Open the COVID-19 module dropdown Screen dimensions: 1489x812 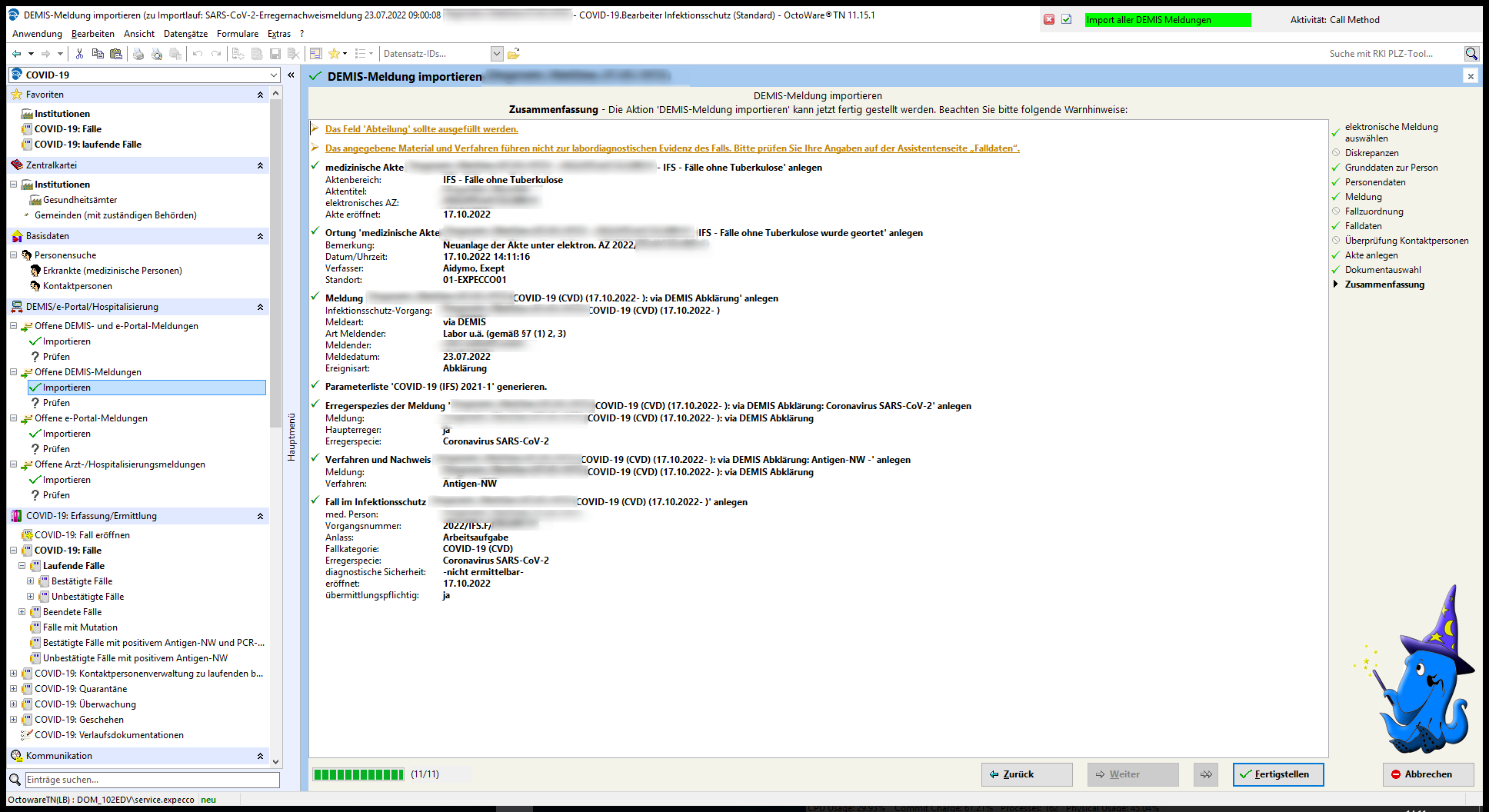273,75
